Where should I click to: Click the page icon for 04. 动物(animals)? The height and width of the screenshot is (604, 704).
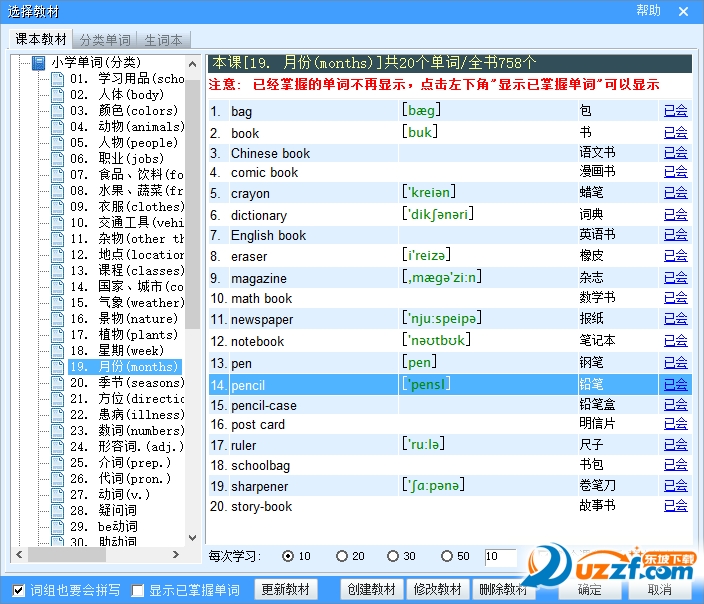(57, 127)
